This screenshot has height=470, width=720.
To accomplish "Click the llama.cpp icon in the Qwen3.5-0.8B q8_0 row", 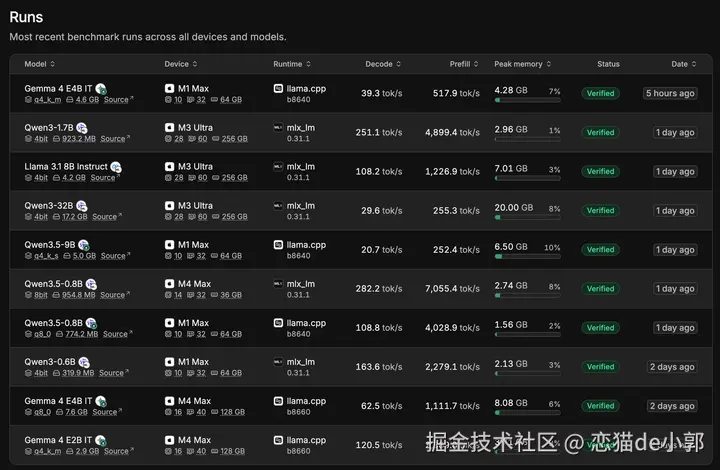I will (278, 323).
